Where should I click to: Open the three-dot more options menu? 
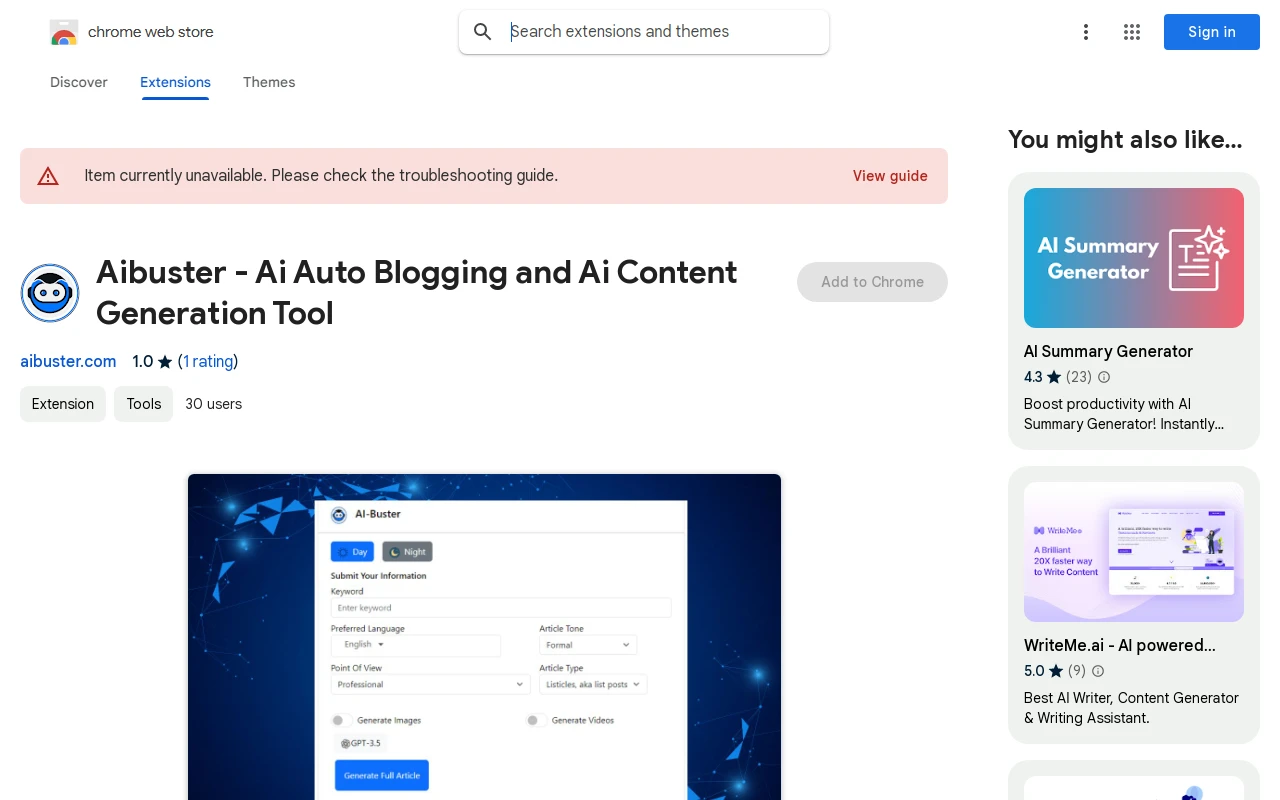click(x=1086, y=32)
